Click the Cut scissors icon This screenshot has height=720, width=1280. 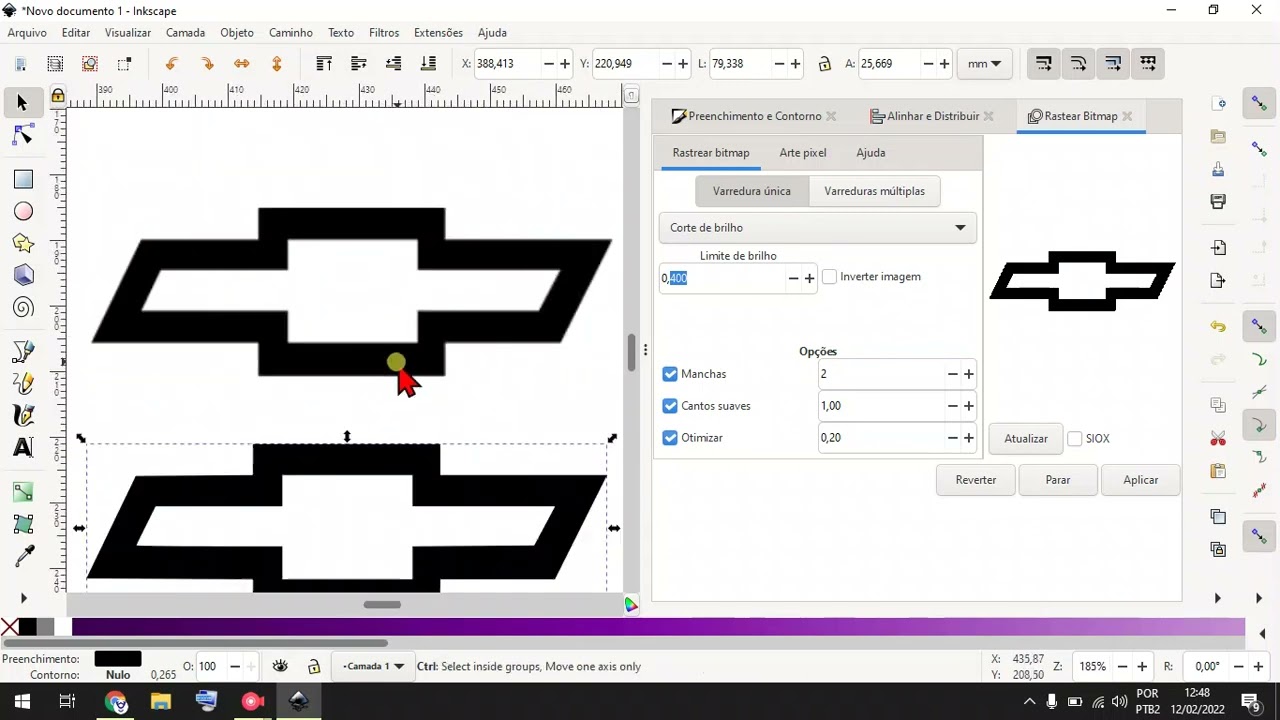pos(1218,439)
